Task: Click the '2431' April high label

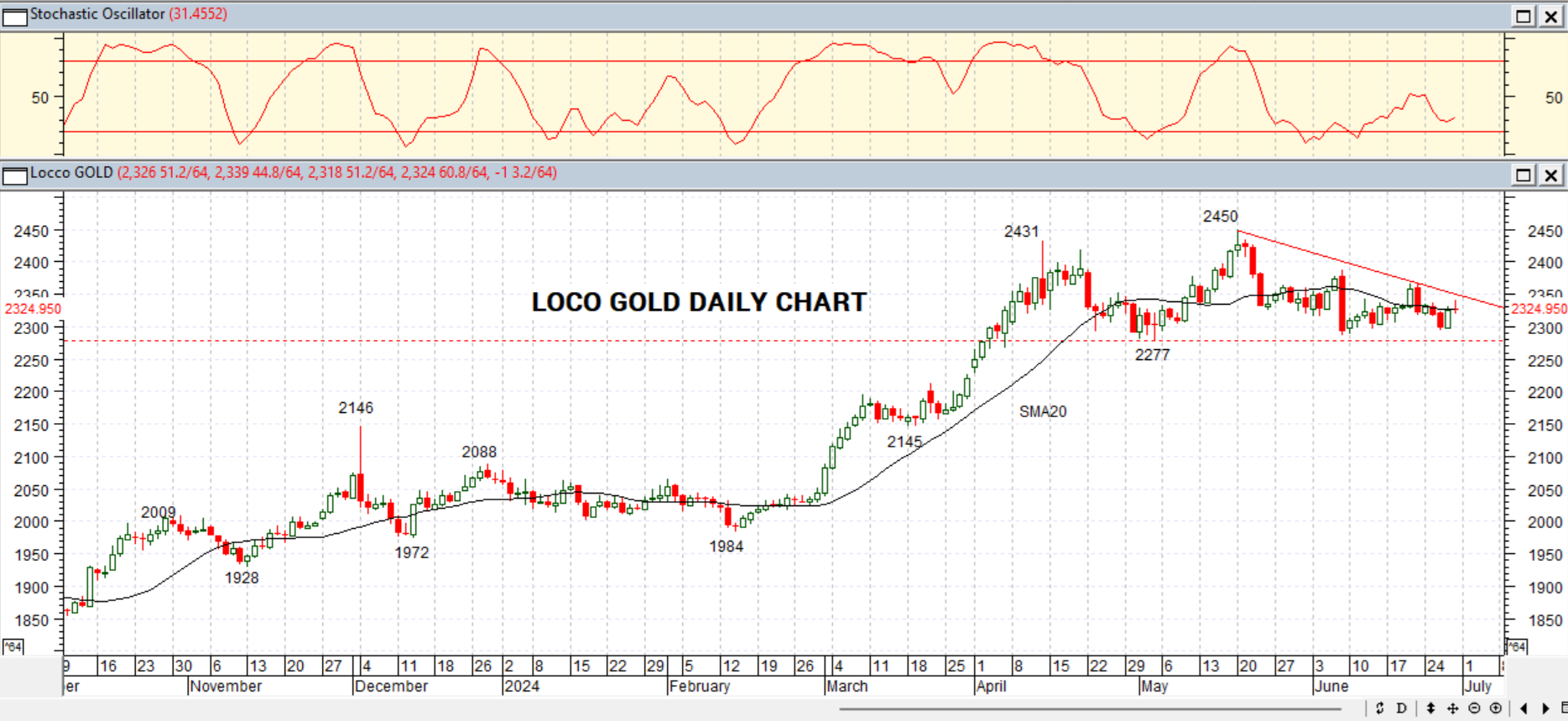Action: pos(1021,232)
